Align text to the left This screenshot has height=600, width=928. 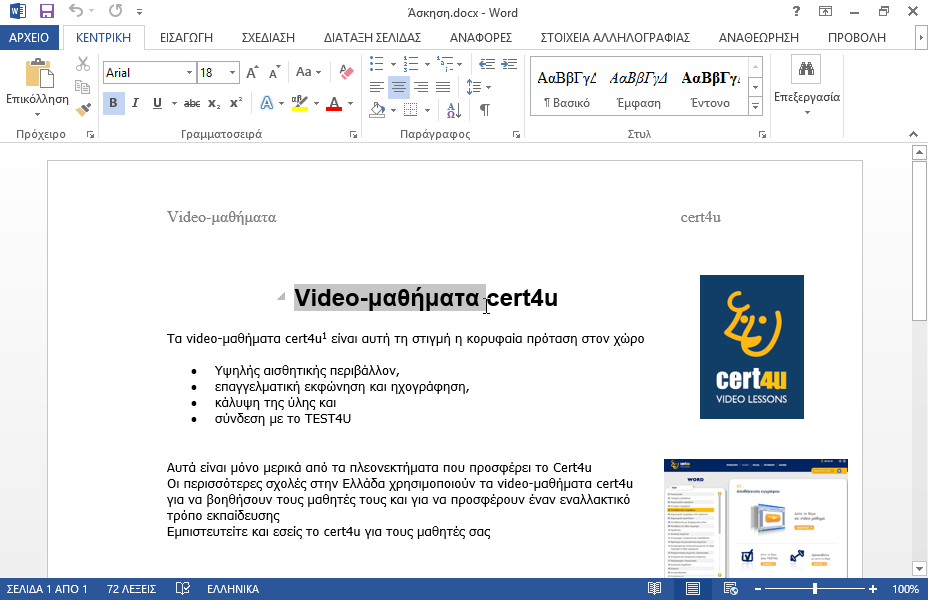tap(376, 88)
